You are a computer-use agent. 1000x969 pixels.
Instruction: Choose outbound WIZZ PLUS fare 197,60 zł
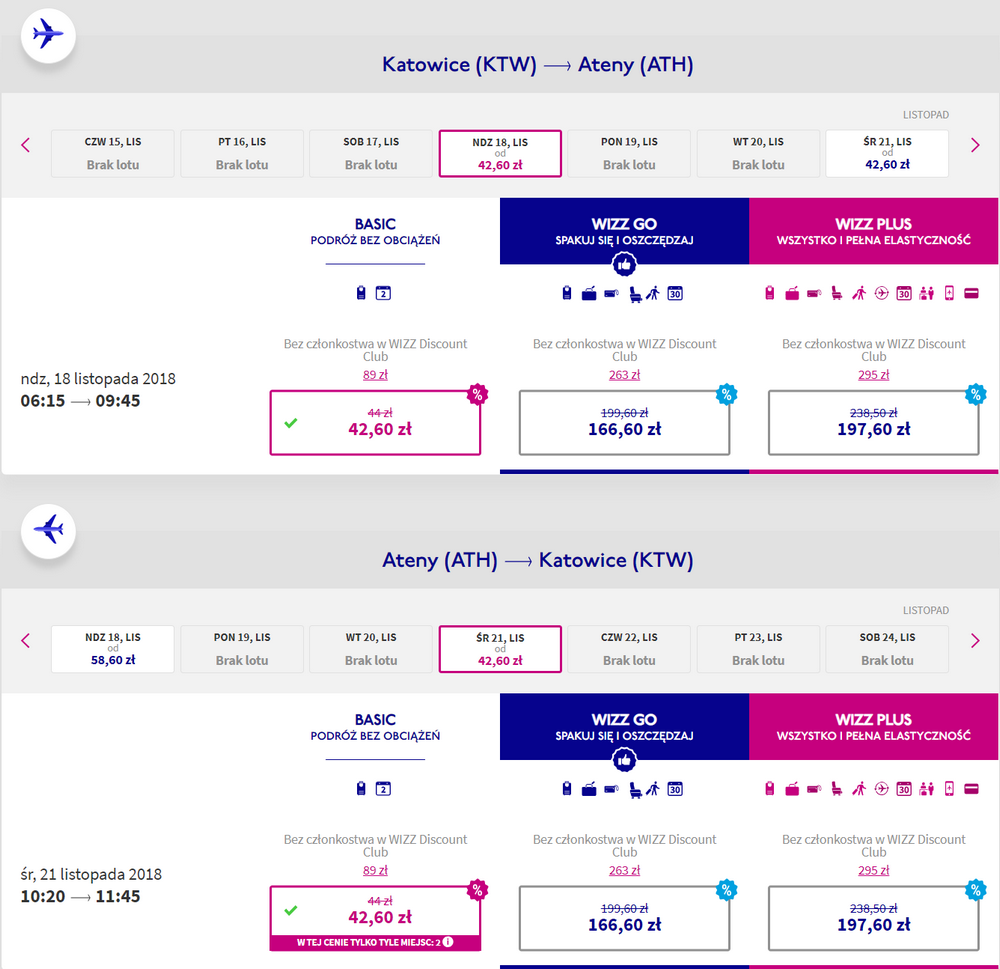point(874,422)
